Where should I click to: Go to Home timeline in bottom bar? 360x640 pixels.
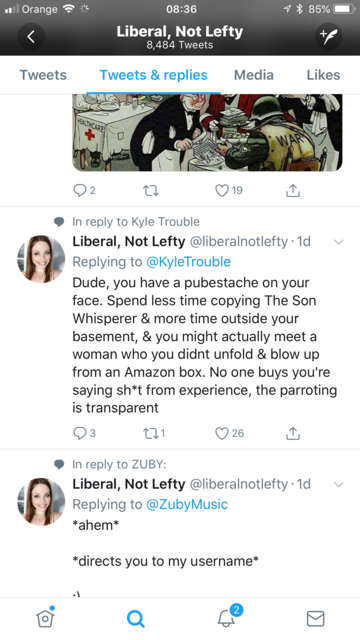[x=45, y=617]
